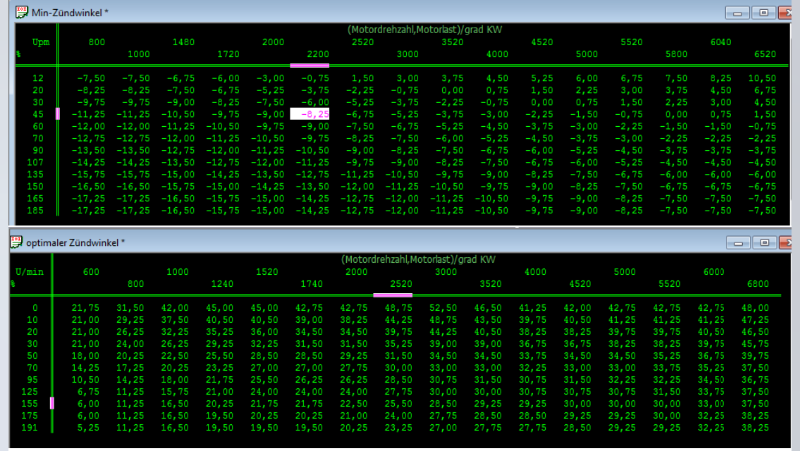The image size is (800, 451).
Task: Click the 6520 Upm column header
Action: (x=762, y=53)
